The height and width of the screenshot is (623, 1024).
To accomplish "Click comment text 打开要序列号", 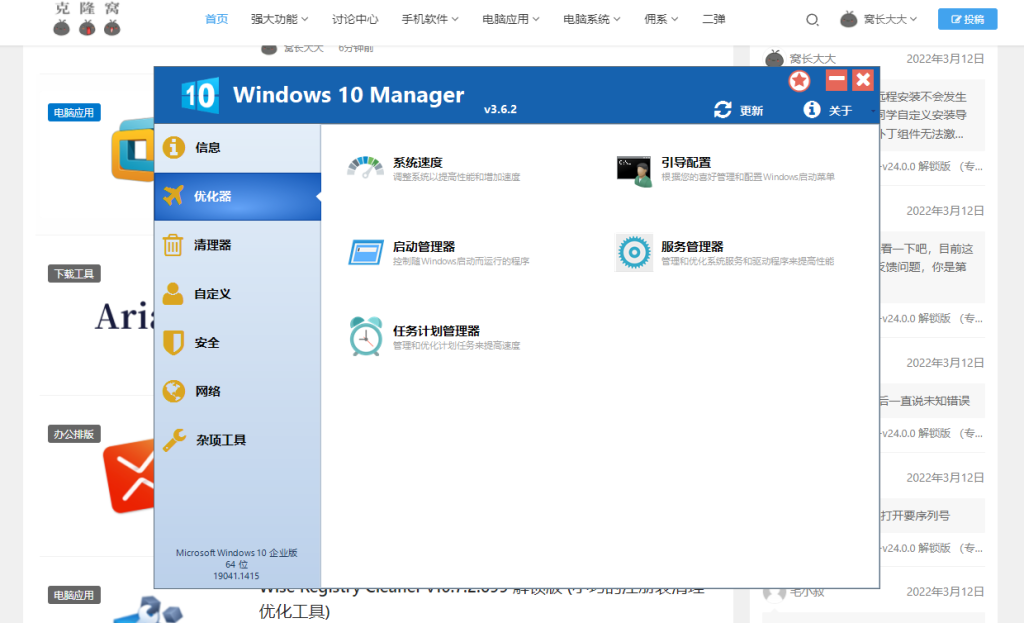I will (x=915, y=515).
